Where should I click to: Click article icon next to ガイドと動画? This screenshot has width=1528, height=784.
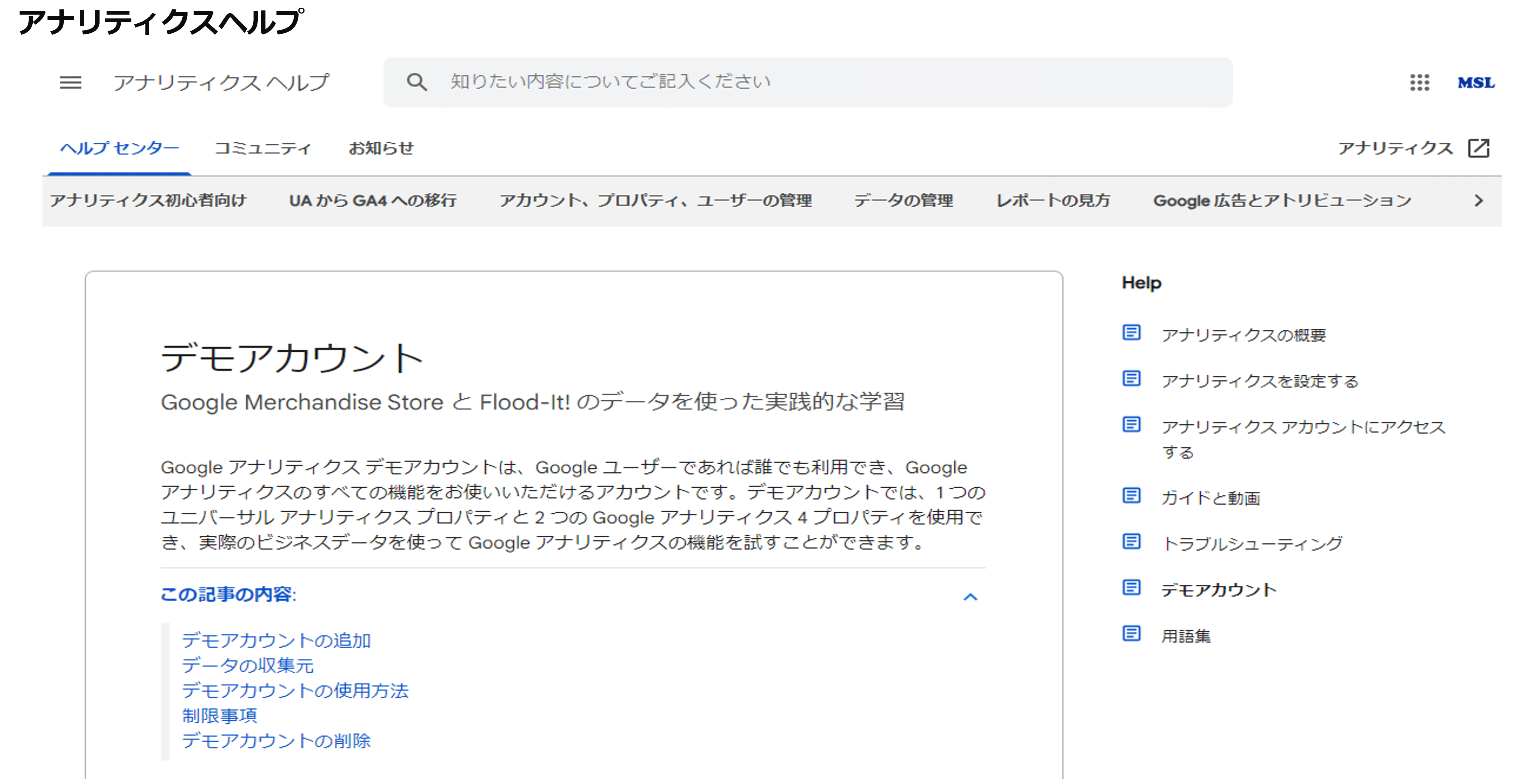(x=1131, y=495)
